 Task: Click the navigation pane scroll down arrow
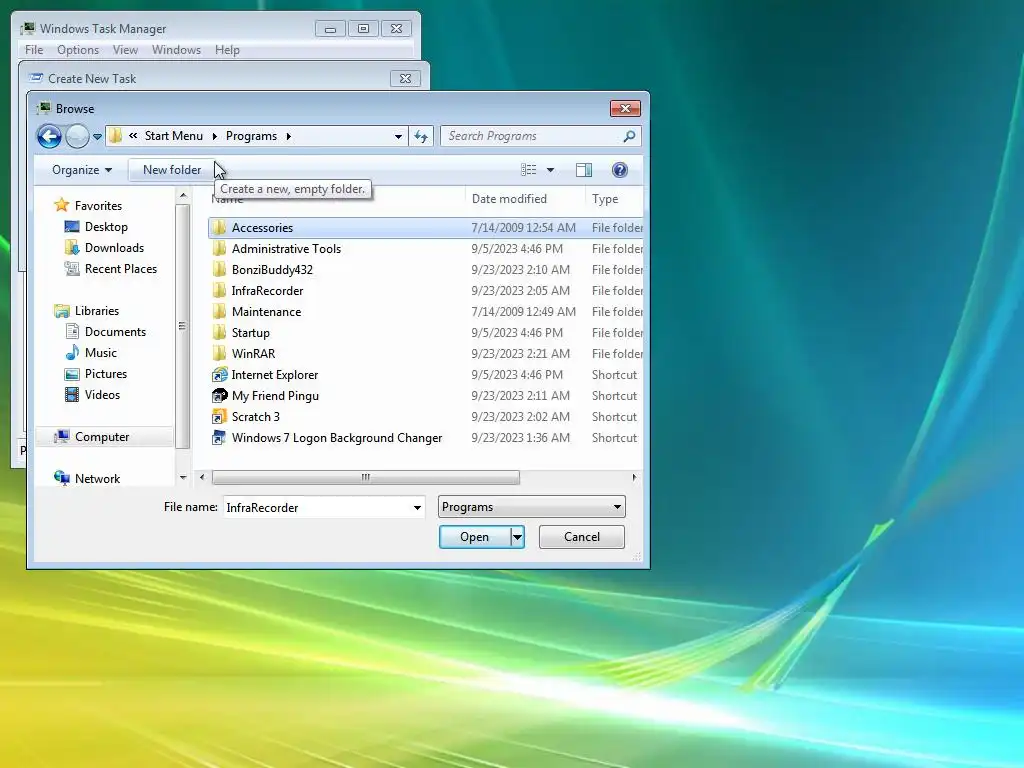coord(183,477)
